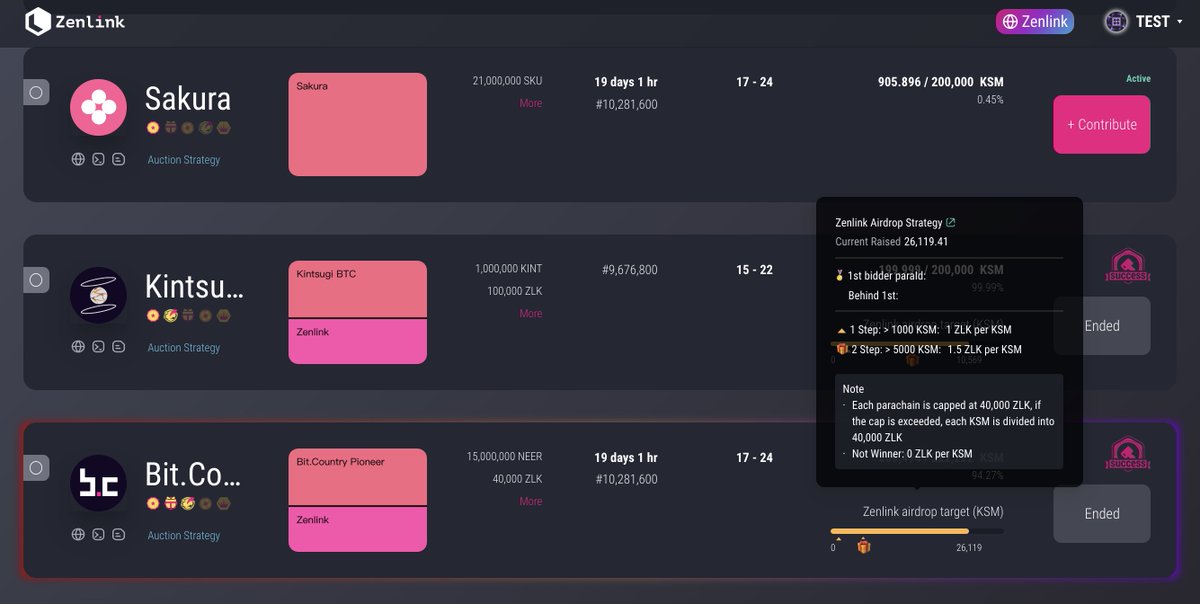Image resolution: width=1200 pixels, height=604 pixels.
Task: Click the Active status label
Action: (x=1138, y=79)
